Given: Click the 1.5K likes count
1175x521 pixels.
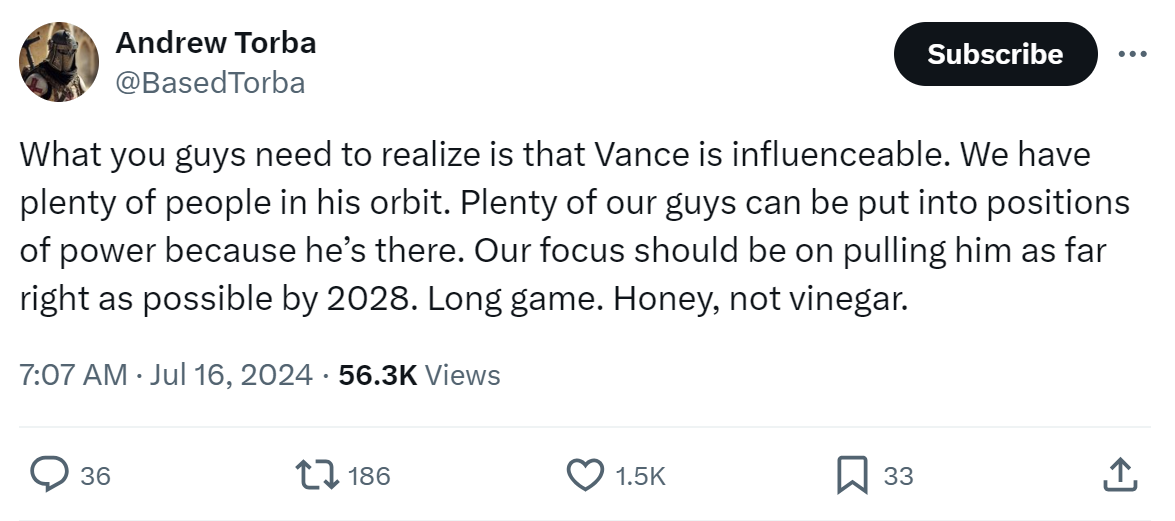Looking at the screenshot, I should [641, 477].
